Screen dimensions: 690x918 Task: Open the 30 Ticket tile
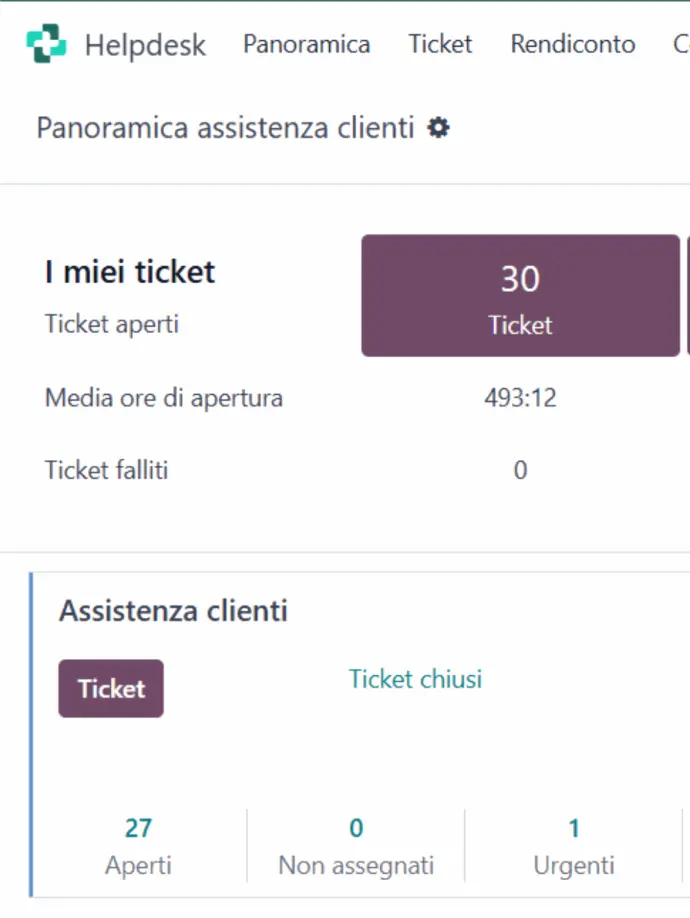[x=520, y=296]
